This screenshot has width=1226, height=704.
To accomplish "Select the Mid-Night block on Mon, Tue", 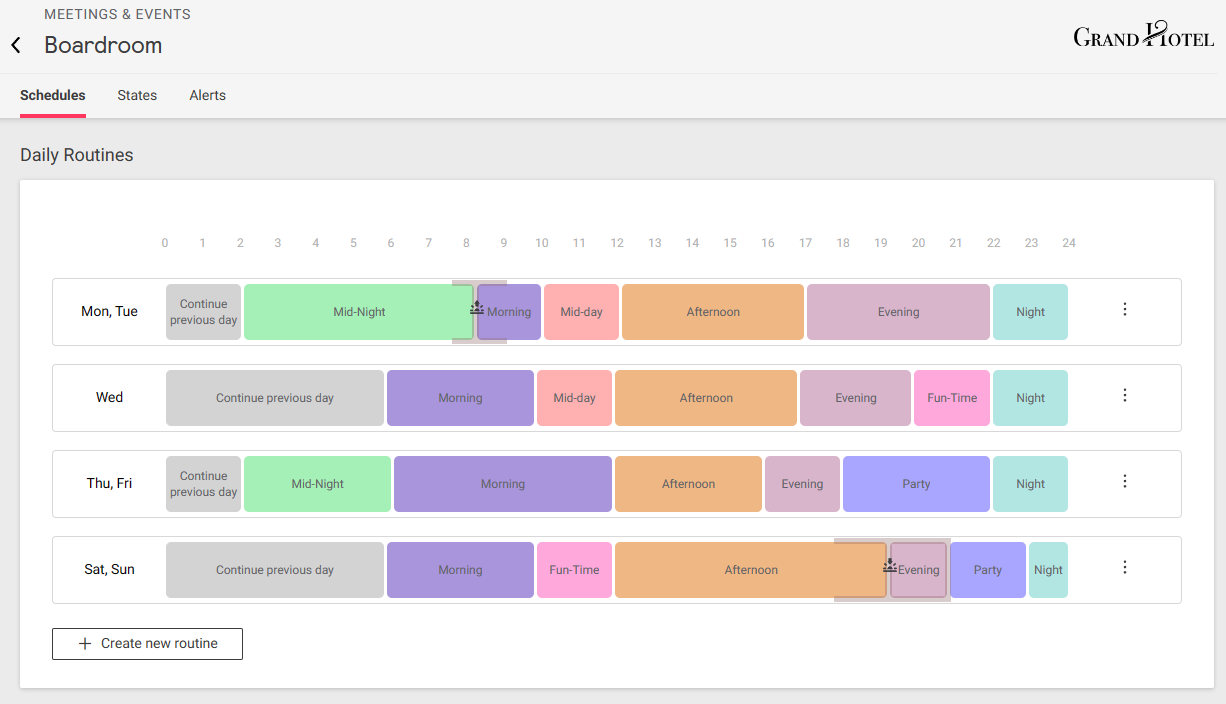I will tap(358, 311).
